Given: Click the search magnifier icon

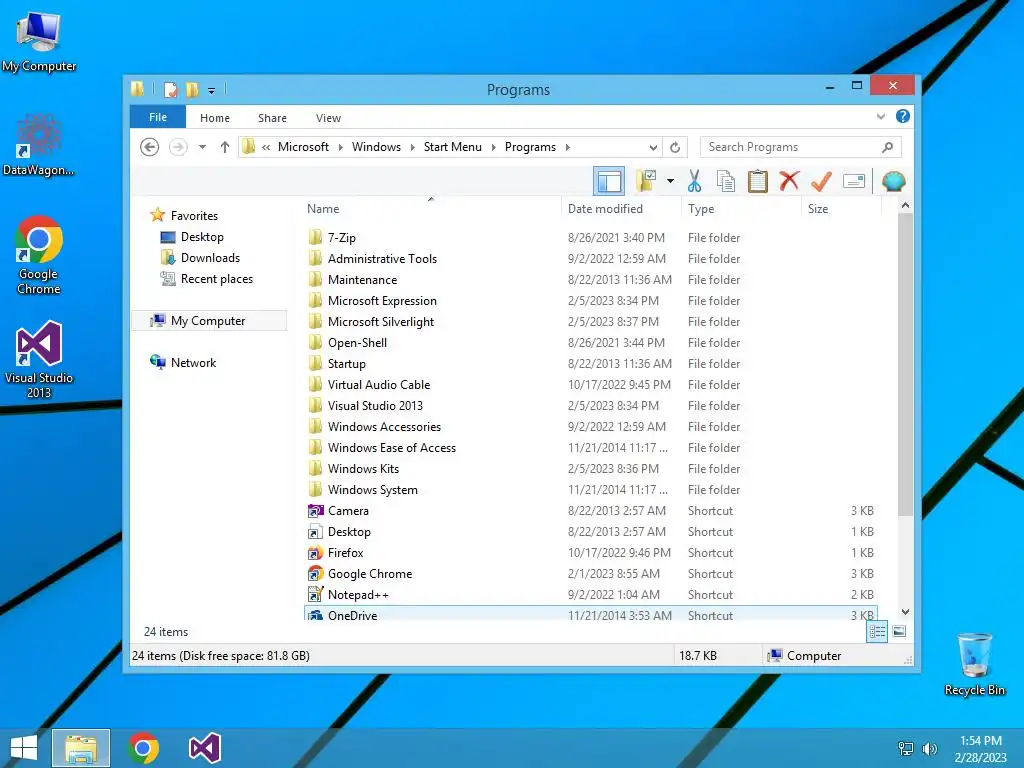Looking at the screenshot, I should [888, 147].
